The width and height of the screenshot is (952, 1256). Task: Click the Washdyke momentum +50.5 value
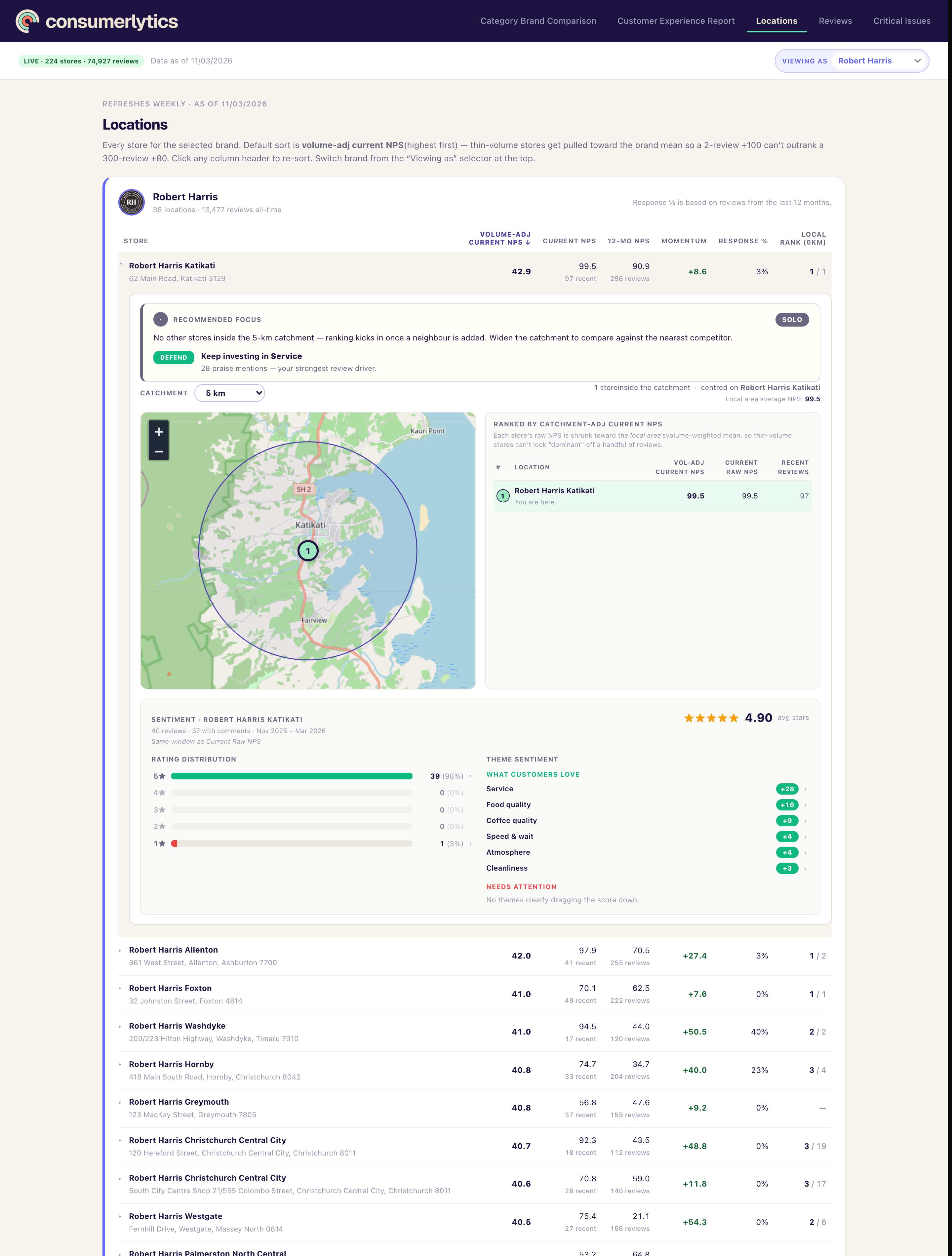tap(695, 1032)
